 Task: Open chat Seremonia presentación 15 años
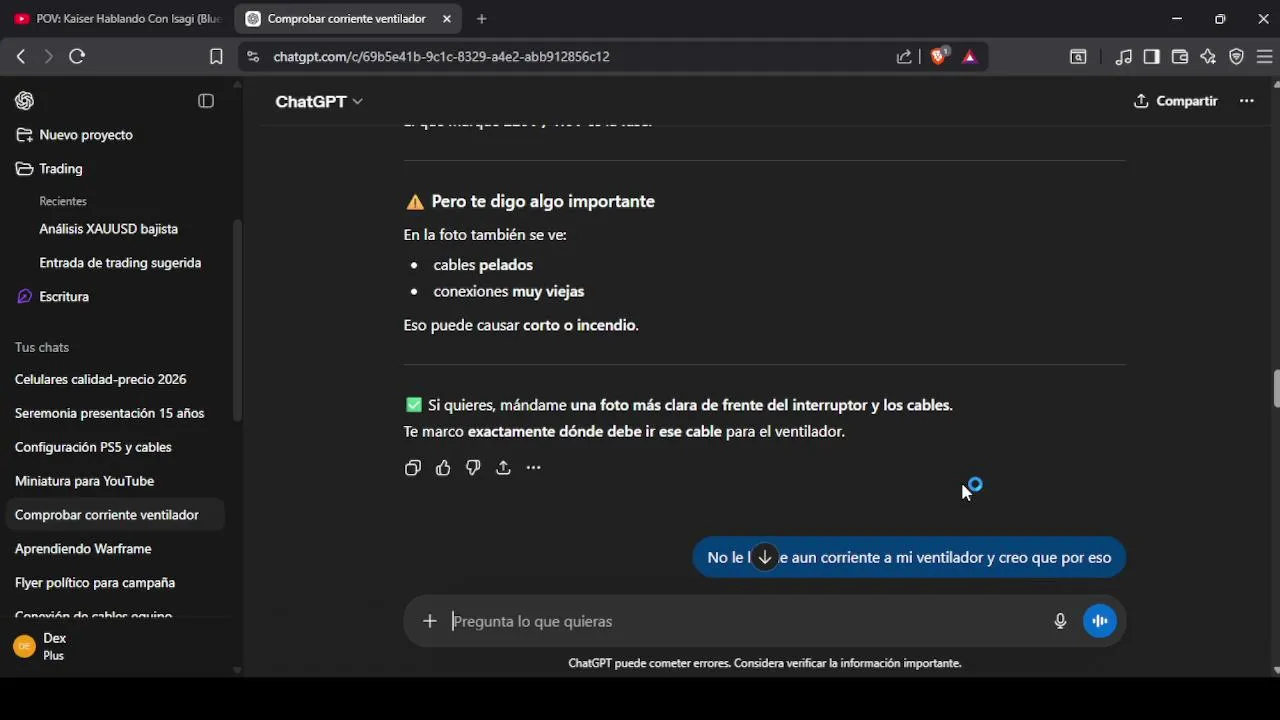[109, 414]
